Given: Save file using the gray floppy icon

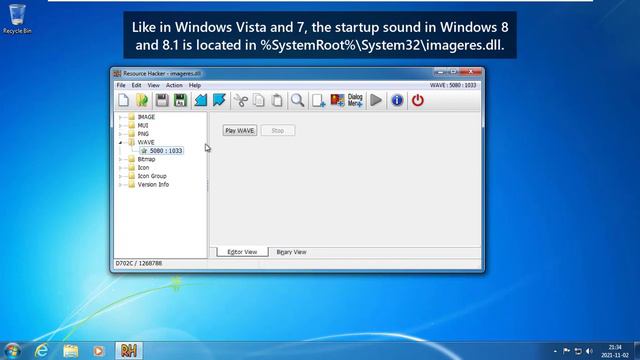Looking at the screenshot, I should click(162, 100).
